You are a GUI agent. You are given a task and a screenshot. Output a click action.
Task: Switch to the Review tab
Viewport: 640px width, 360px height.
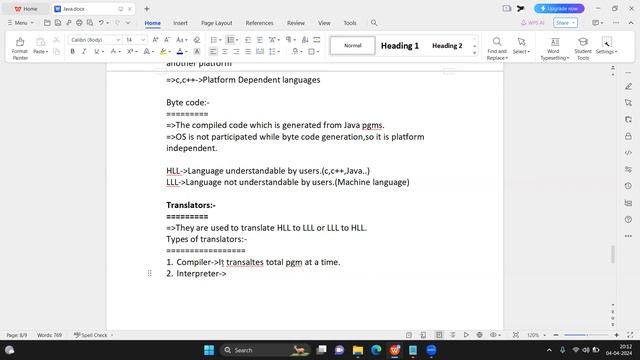[x=296, y=23]
